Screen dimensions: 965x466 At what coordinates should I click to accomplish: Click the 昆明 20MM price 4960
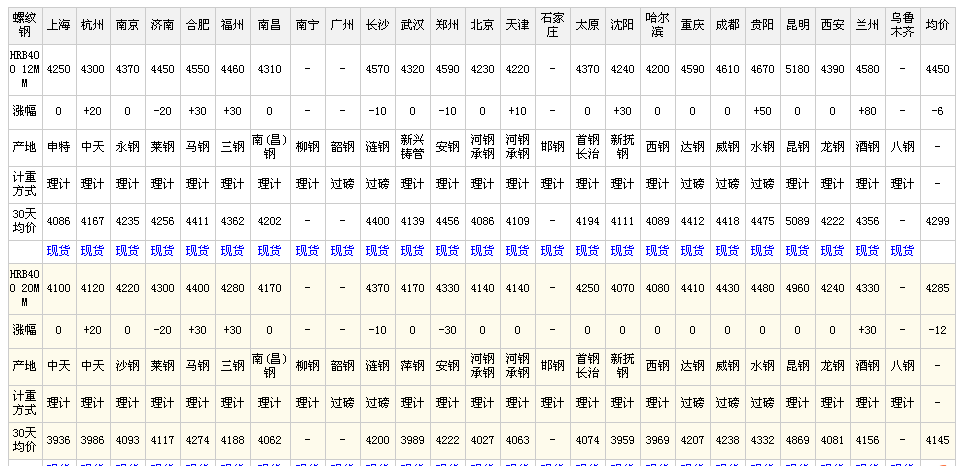(798, 287)
